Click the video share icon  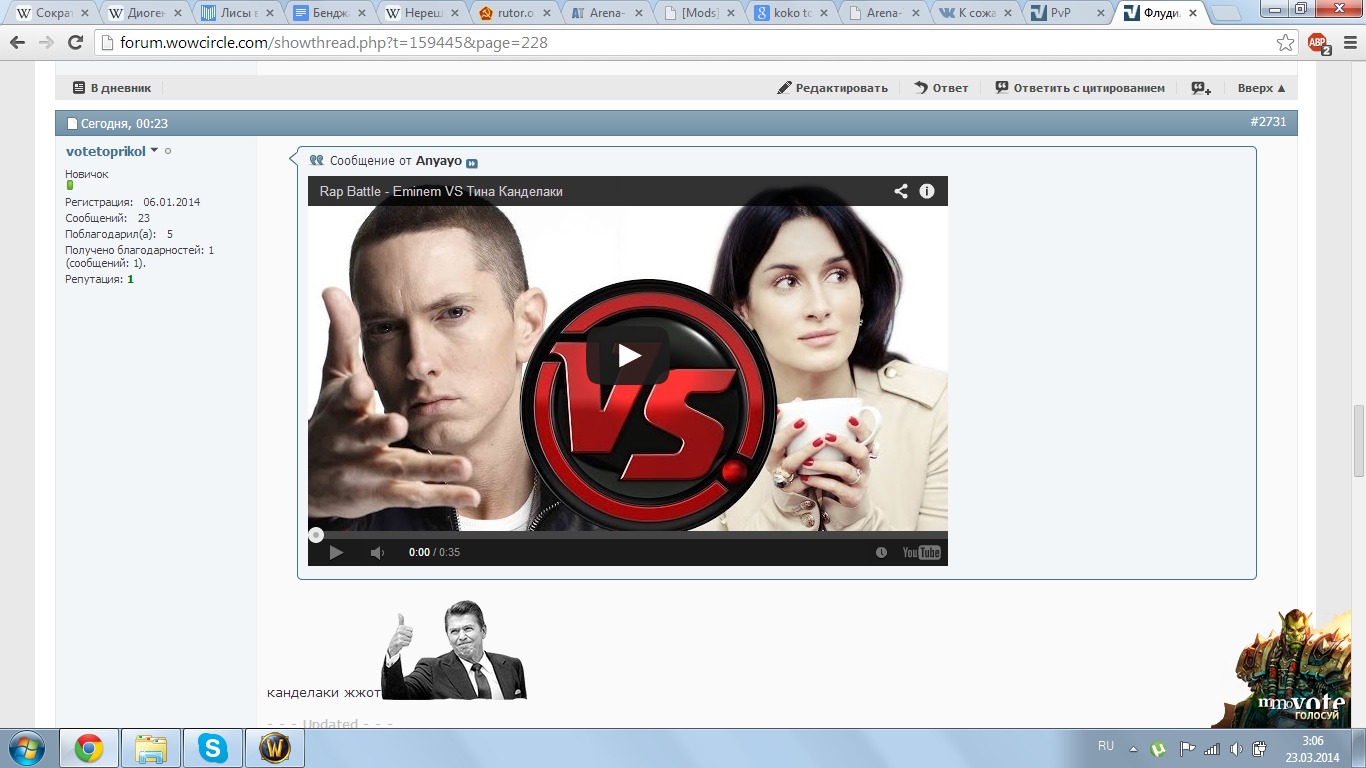pos(901,191)
